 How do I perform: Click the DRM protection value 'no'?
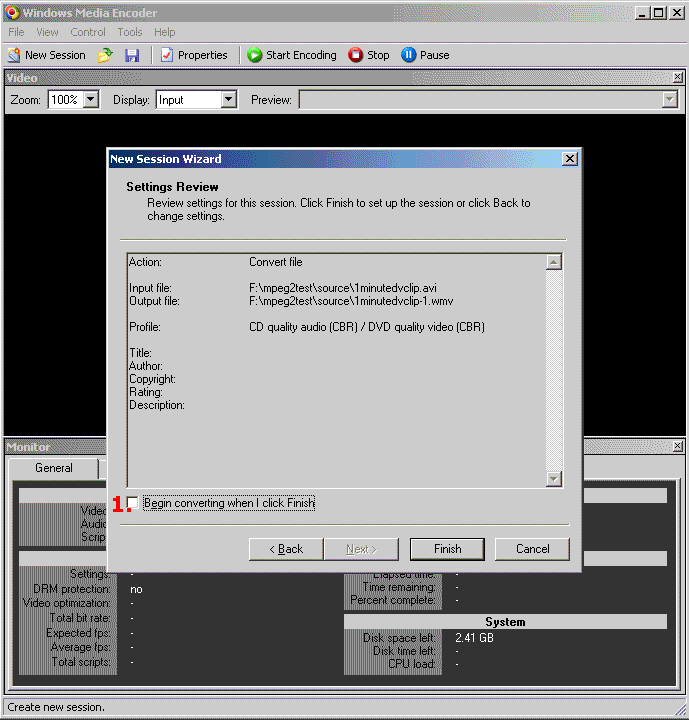136,590
